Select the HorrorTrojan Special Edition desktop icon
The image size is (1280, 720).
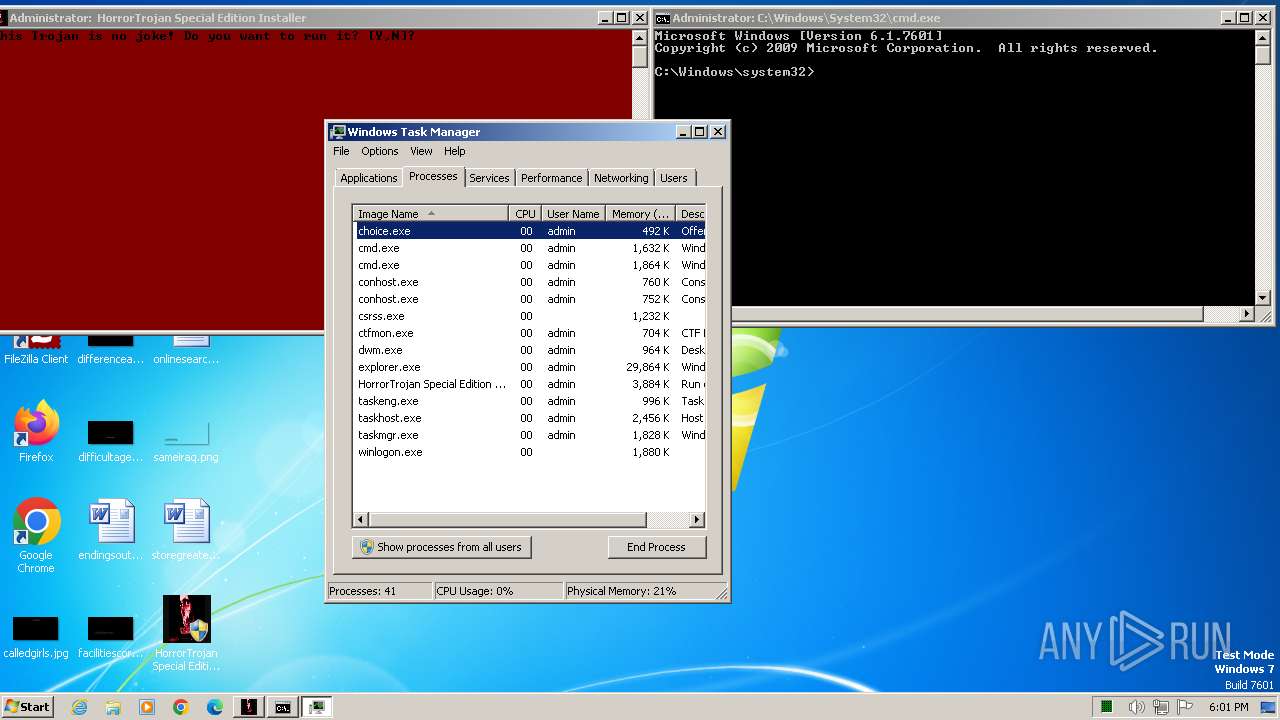coord(187,633)
